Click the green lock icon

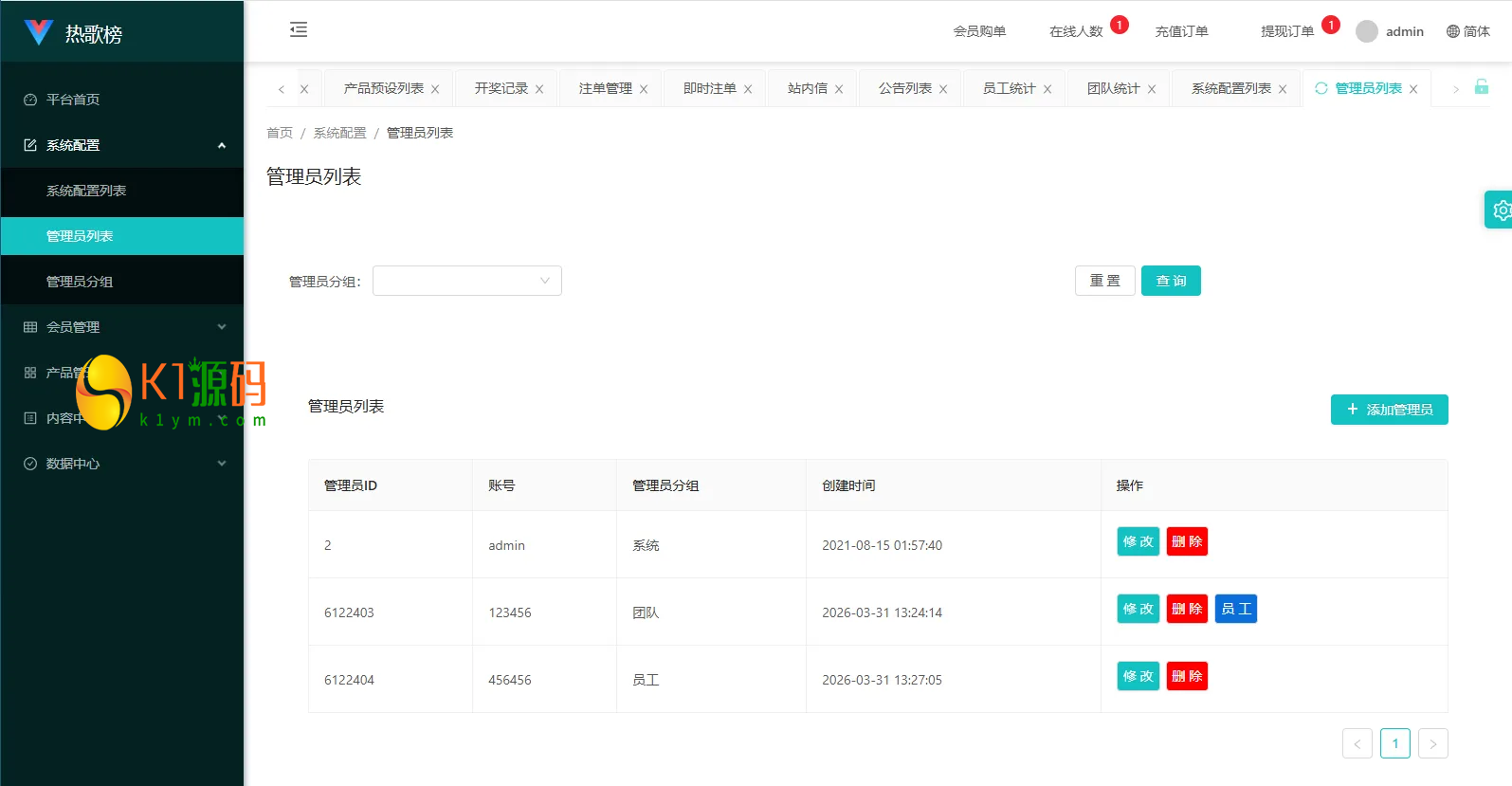click(1482, 87)
